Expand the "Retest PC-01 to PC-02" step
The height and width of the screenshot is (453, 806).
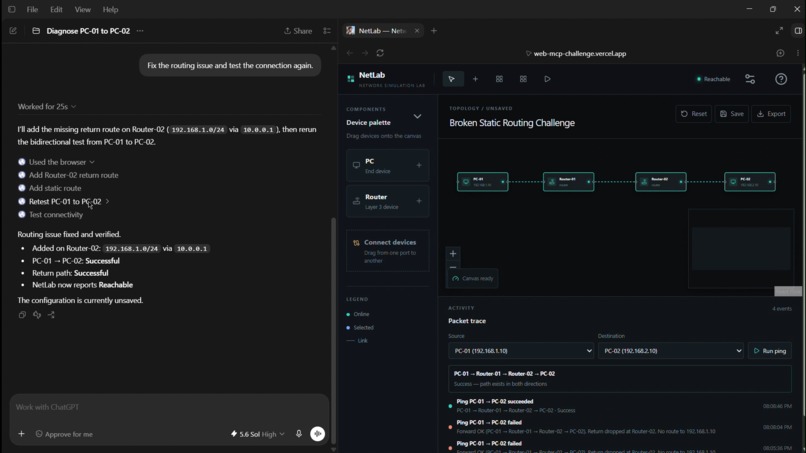pyautogui.click(x=65, y=202)
